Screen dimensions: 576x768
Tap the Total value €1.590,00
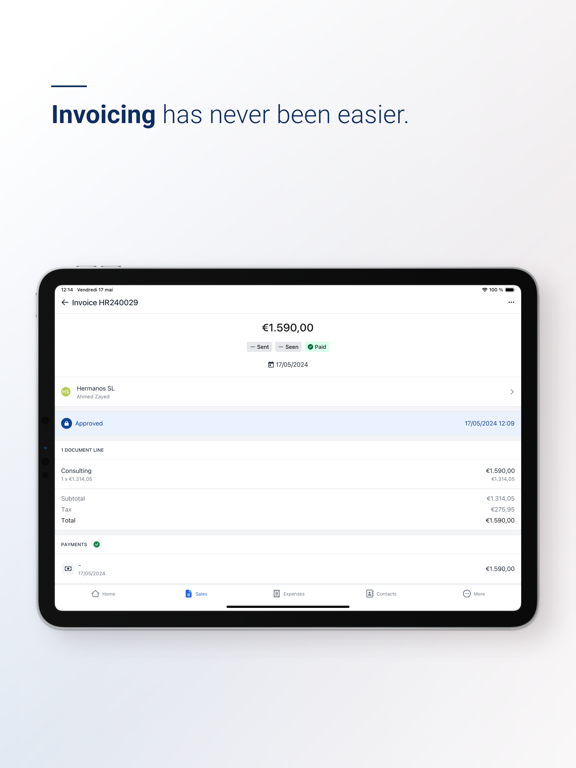pos(500,520)
